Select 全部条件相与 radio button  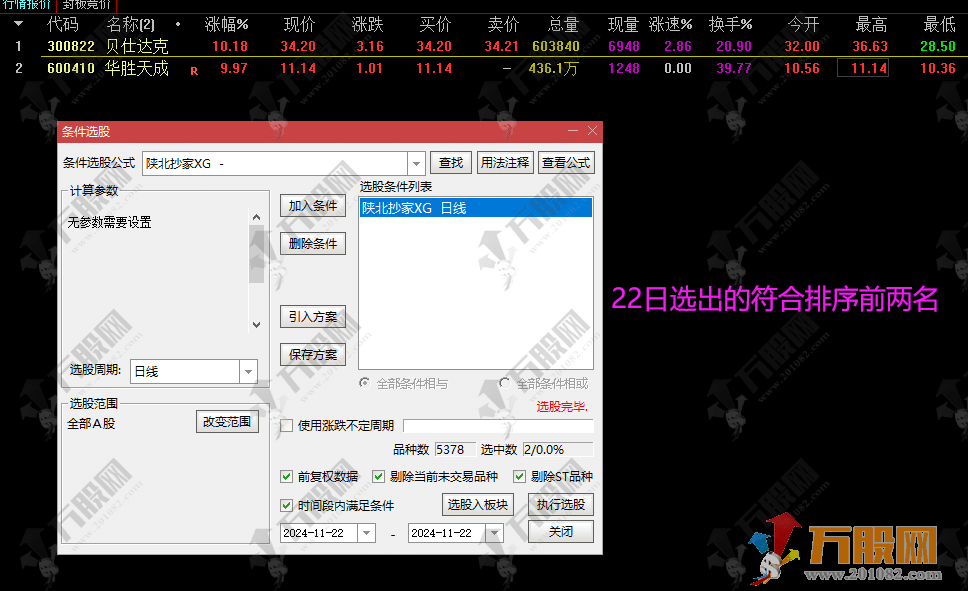click(365, 384)
